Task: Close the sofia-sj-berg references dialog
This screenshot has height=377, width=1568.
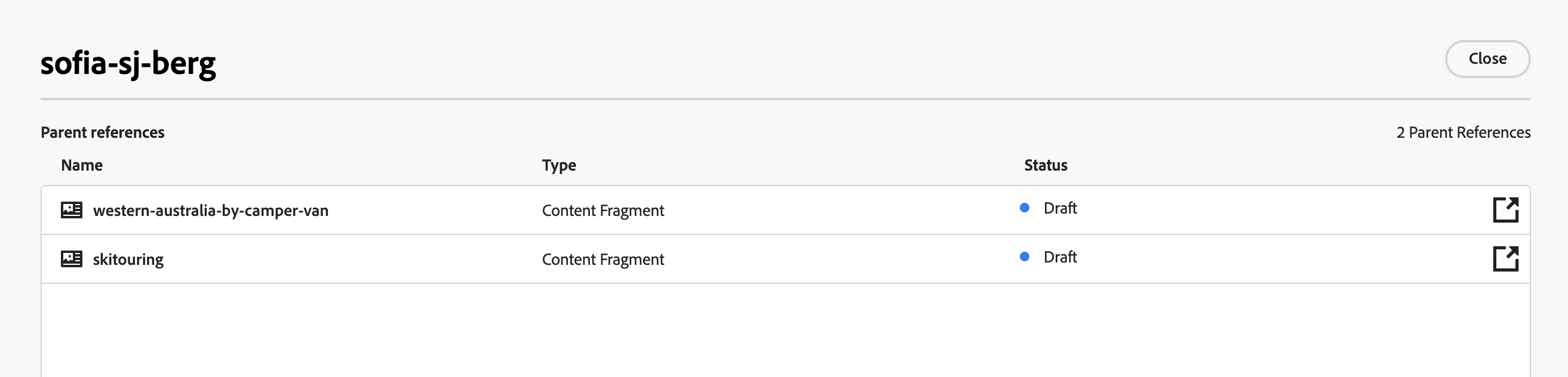Action: (x=1487, y=59)
